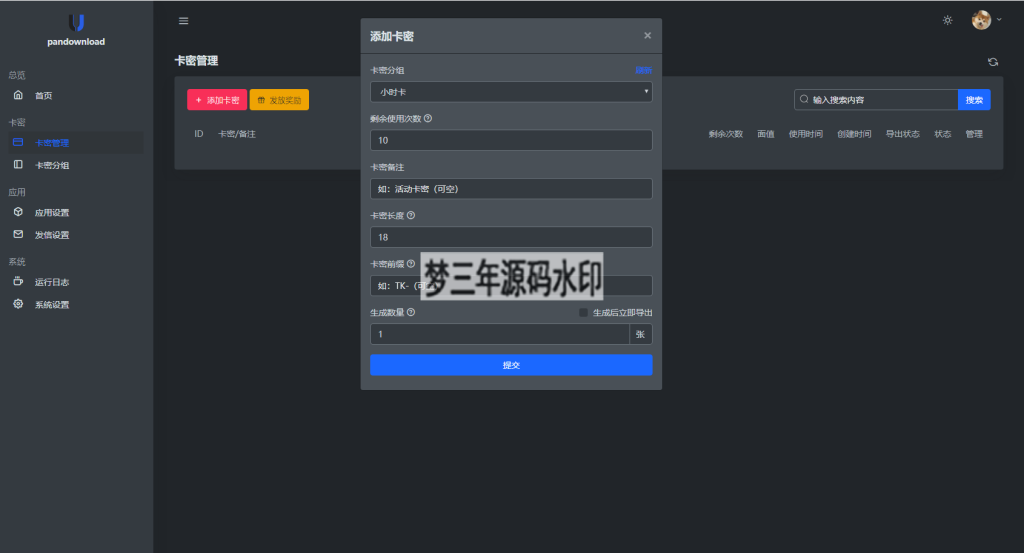Click the help icon beside 剩余使用次数

(428, 118)
